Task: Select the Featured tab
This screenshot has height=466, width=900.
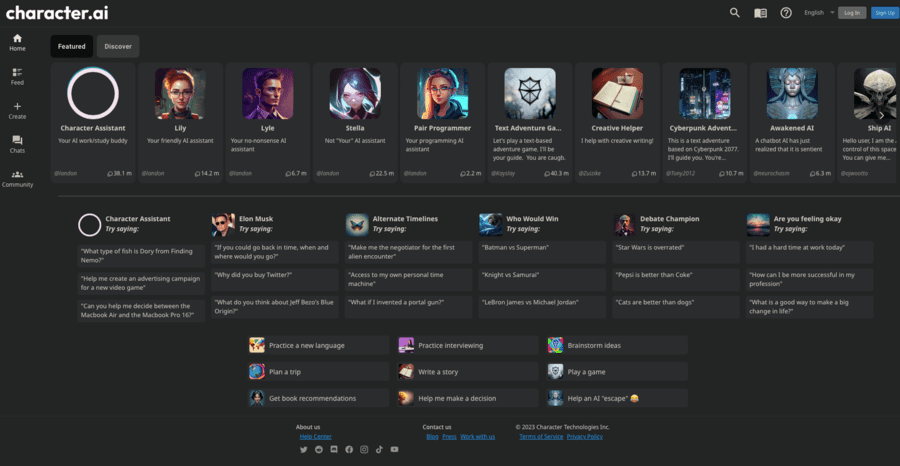Action: 72,46
